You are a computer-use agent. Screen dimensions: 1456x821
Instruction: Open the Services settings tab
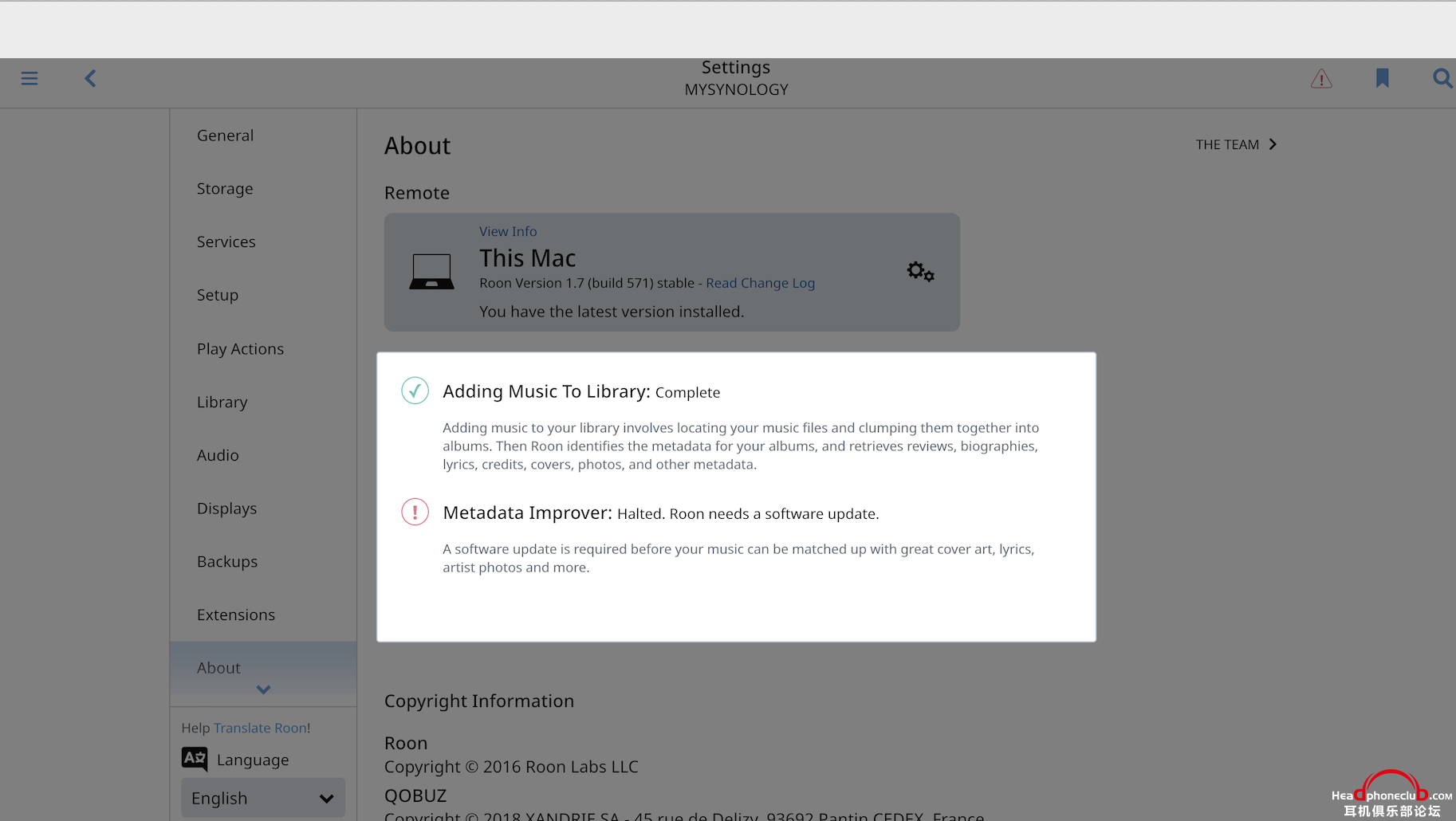263,242
